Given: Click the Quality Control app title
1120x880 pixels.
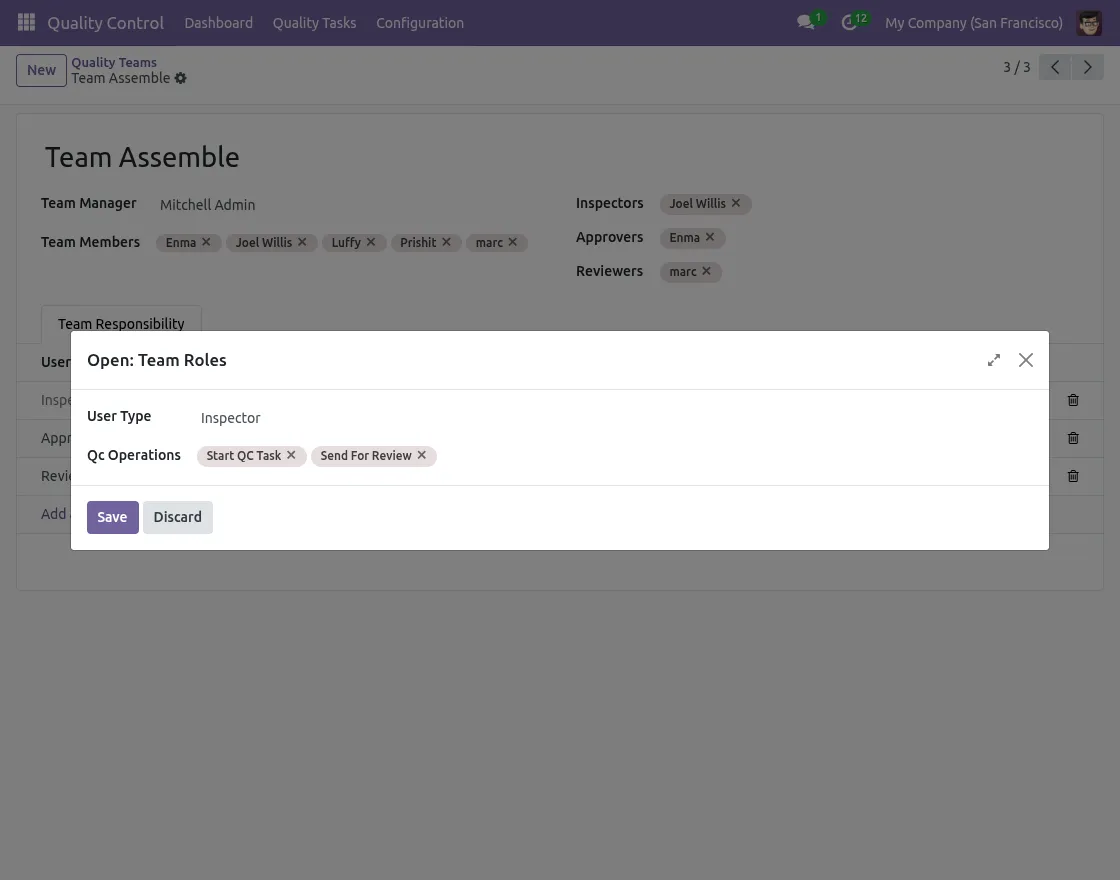Looking at the screenshot, I should coord(106,23).
